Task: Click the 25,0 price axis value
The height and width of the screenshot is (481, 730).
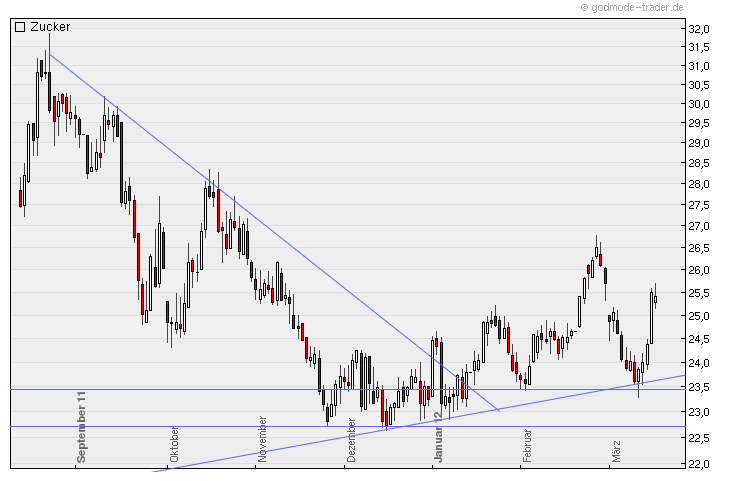Action: [699, 316]
